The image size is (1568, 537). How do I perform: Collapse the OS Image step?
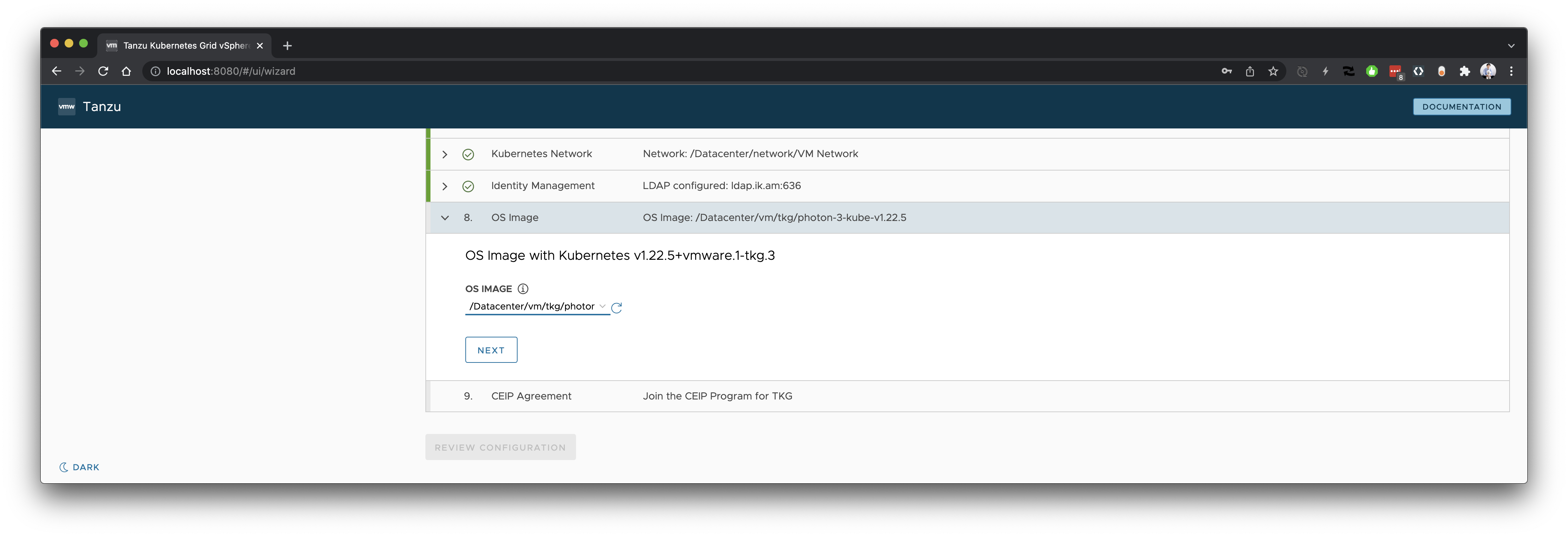pos(445,218)
